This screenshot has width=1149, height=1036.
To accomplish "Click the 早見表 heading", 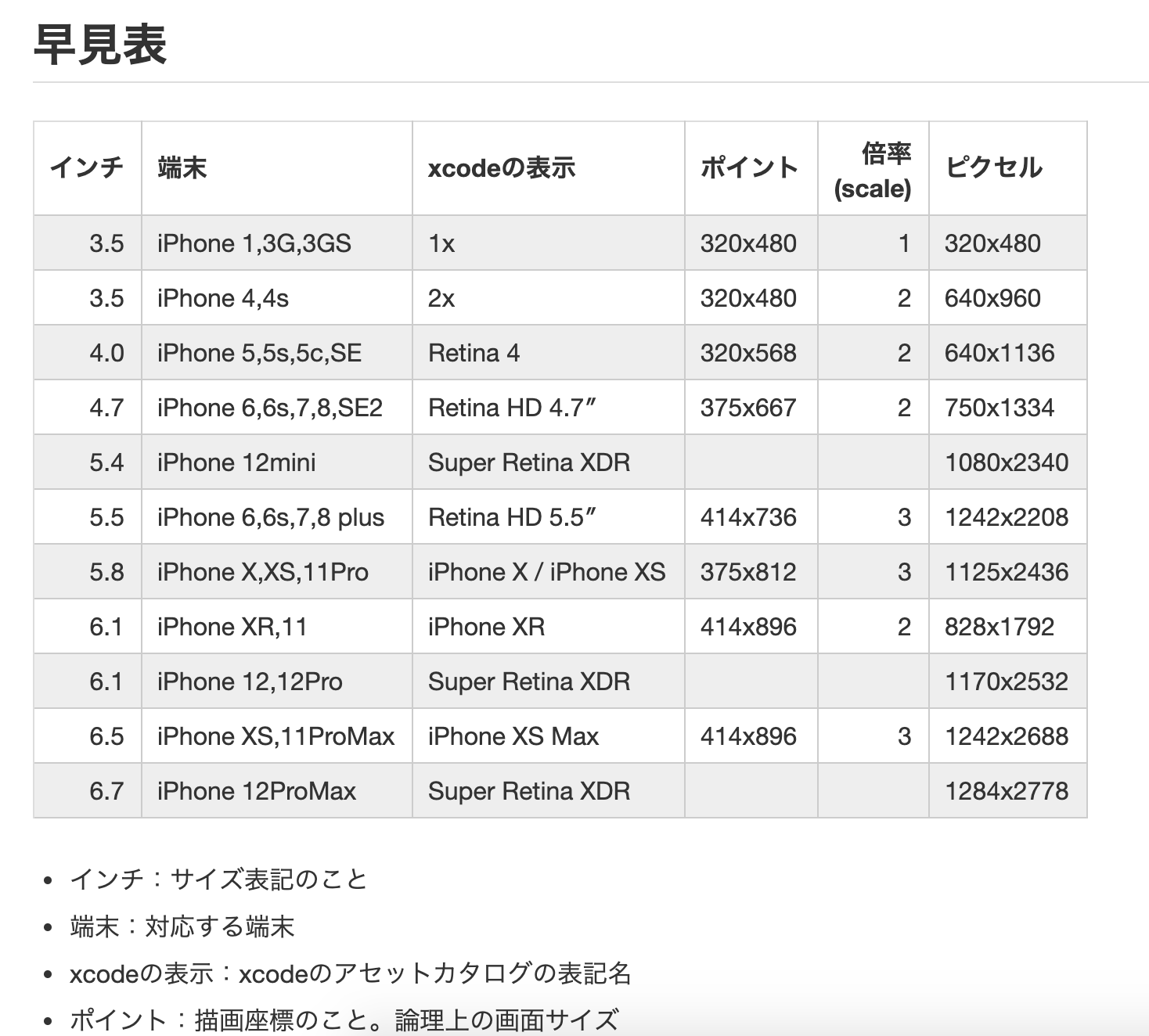I will [x=100, y=44].
